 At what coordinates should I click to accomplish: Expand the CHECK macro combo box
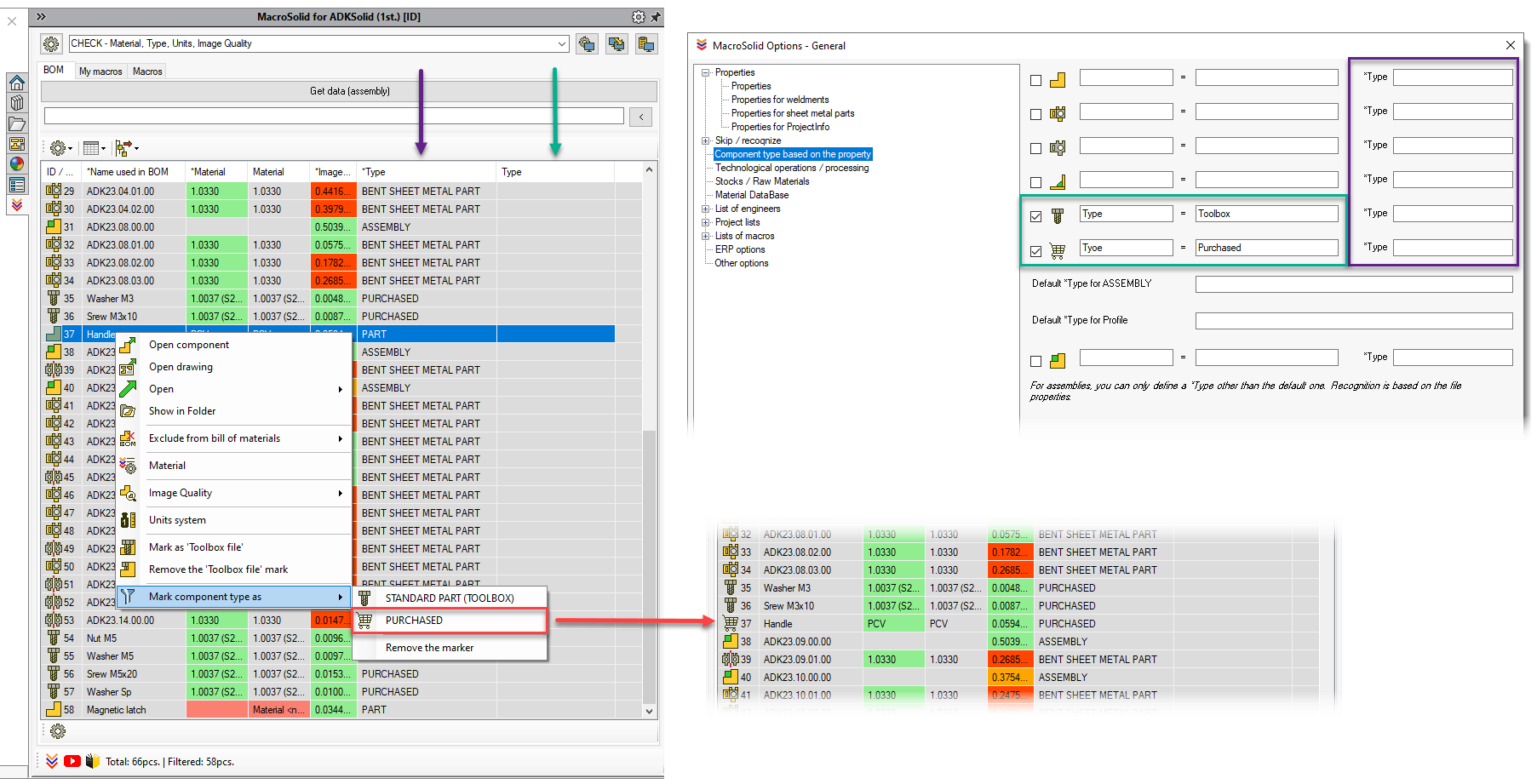(562, 43)
